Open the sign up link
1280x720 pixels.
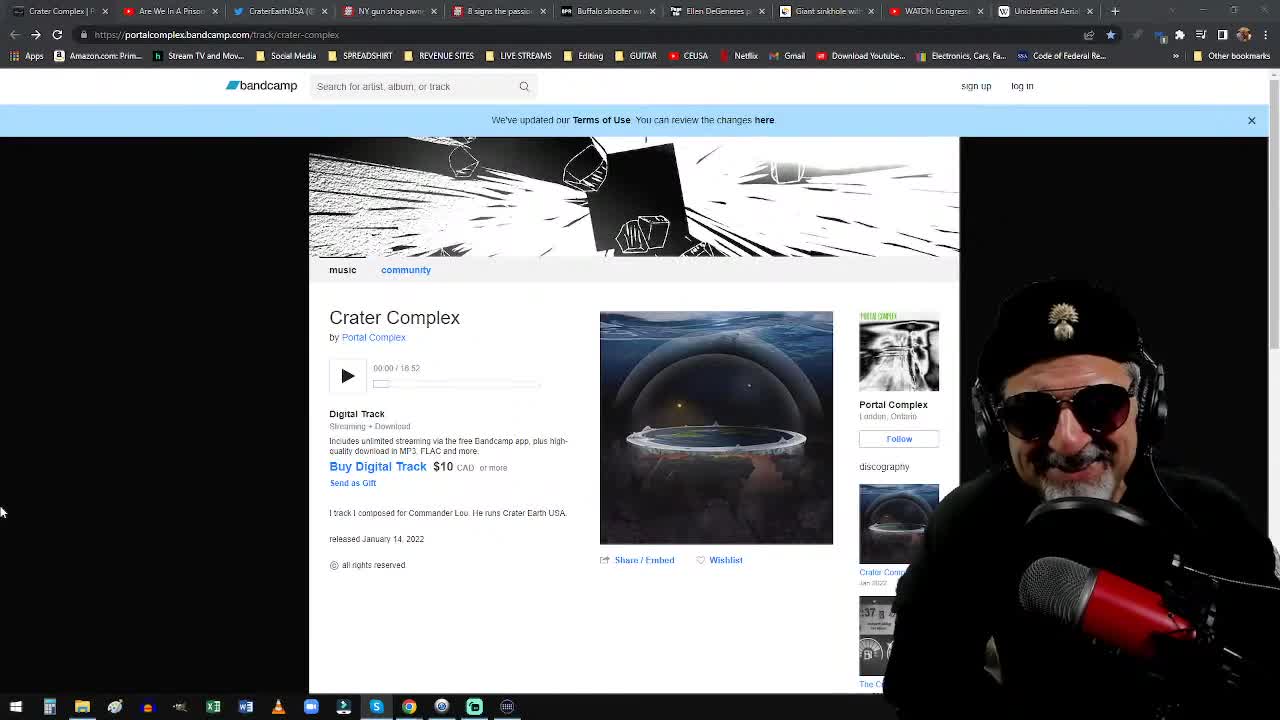(x=976, y=86)
